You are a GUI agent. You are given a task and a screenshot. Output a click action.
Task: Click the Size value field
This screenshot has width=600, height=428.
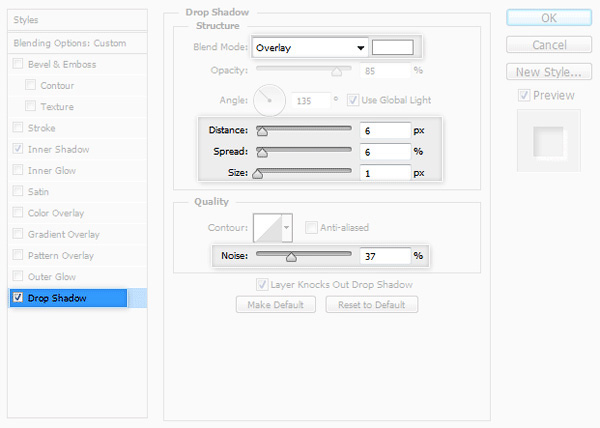coord(385,173)
